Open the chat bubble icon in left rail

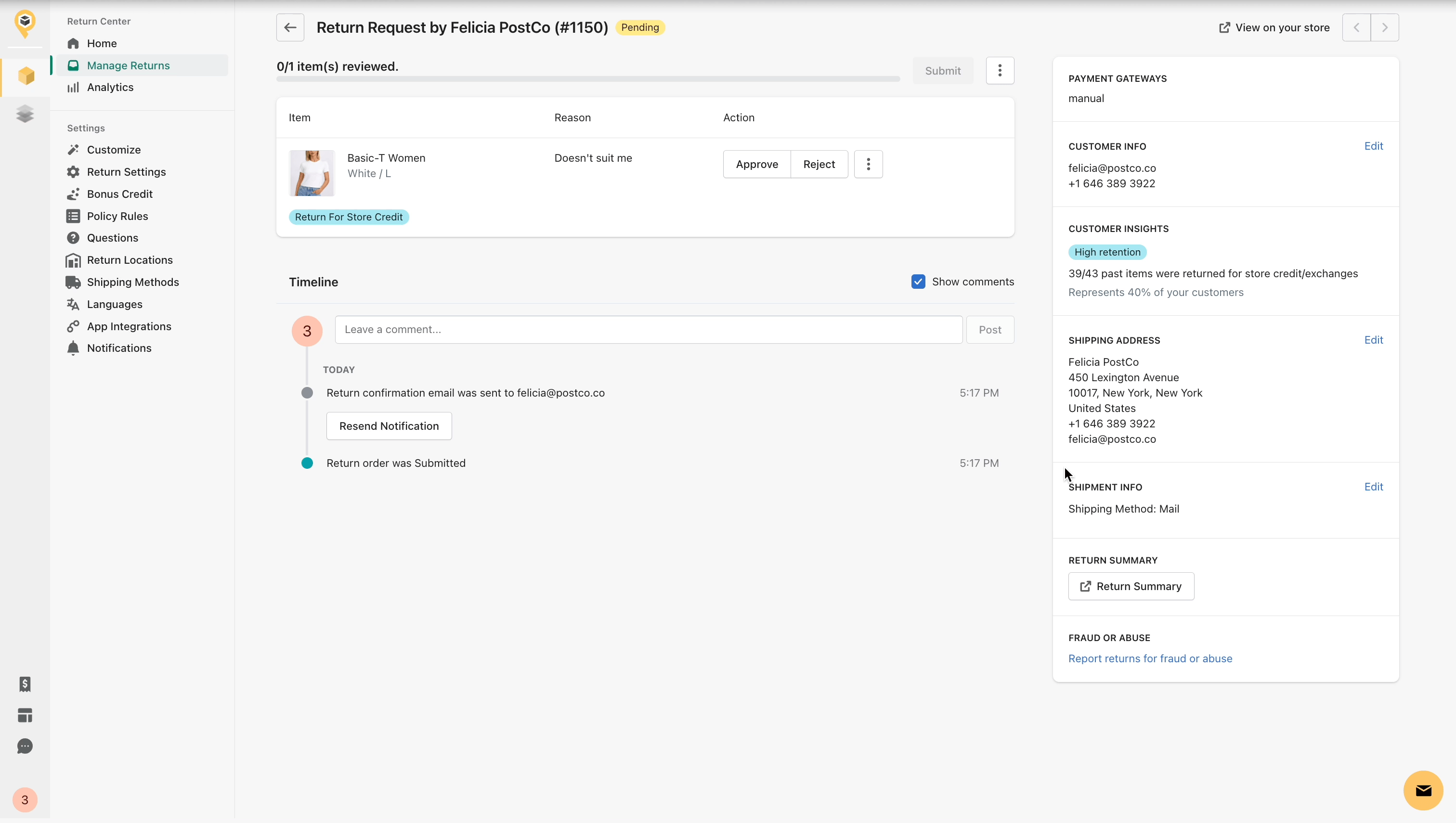pos(25,746)
